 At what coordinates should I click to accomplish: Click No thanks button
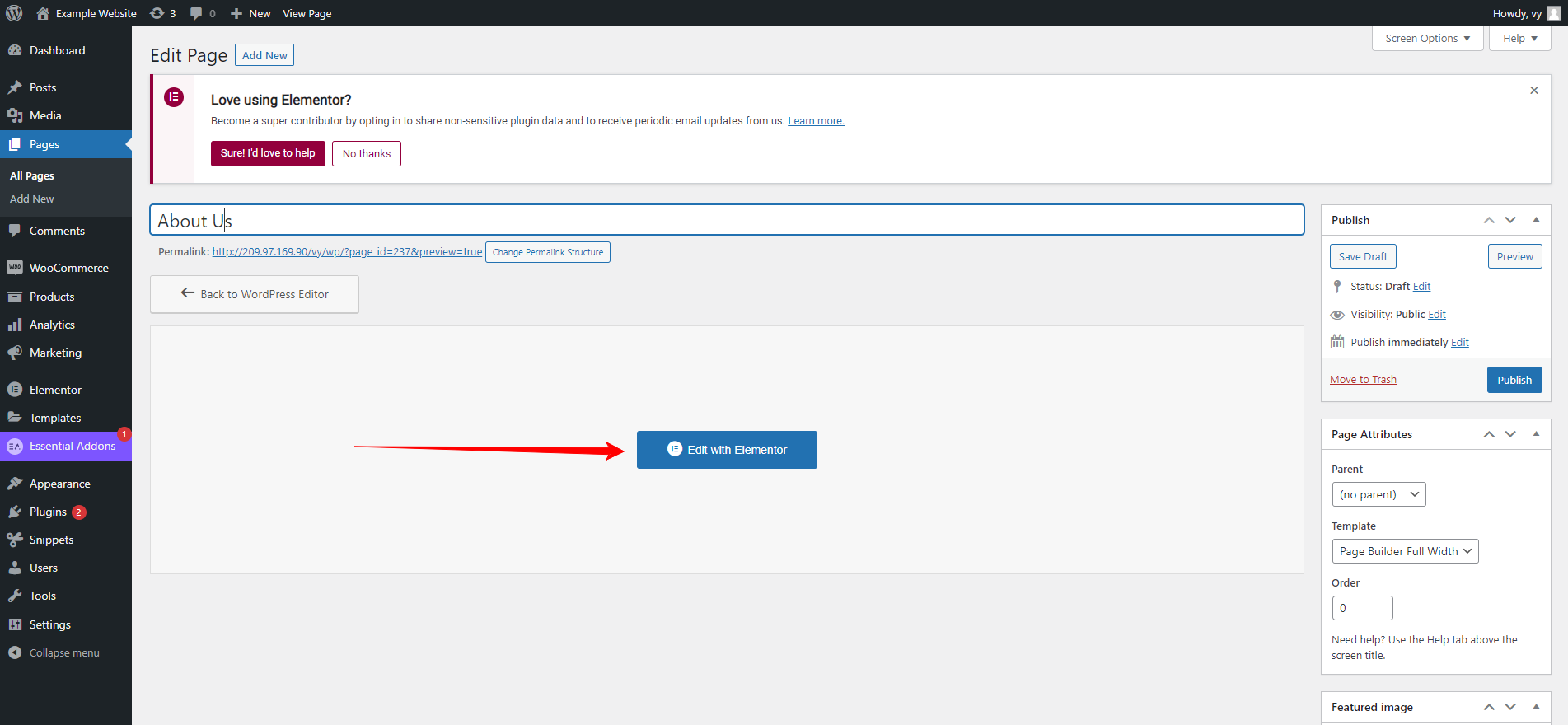pyautogui.click(x=367, y=153)
